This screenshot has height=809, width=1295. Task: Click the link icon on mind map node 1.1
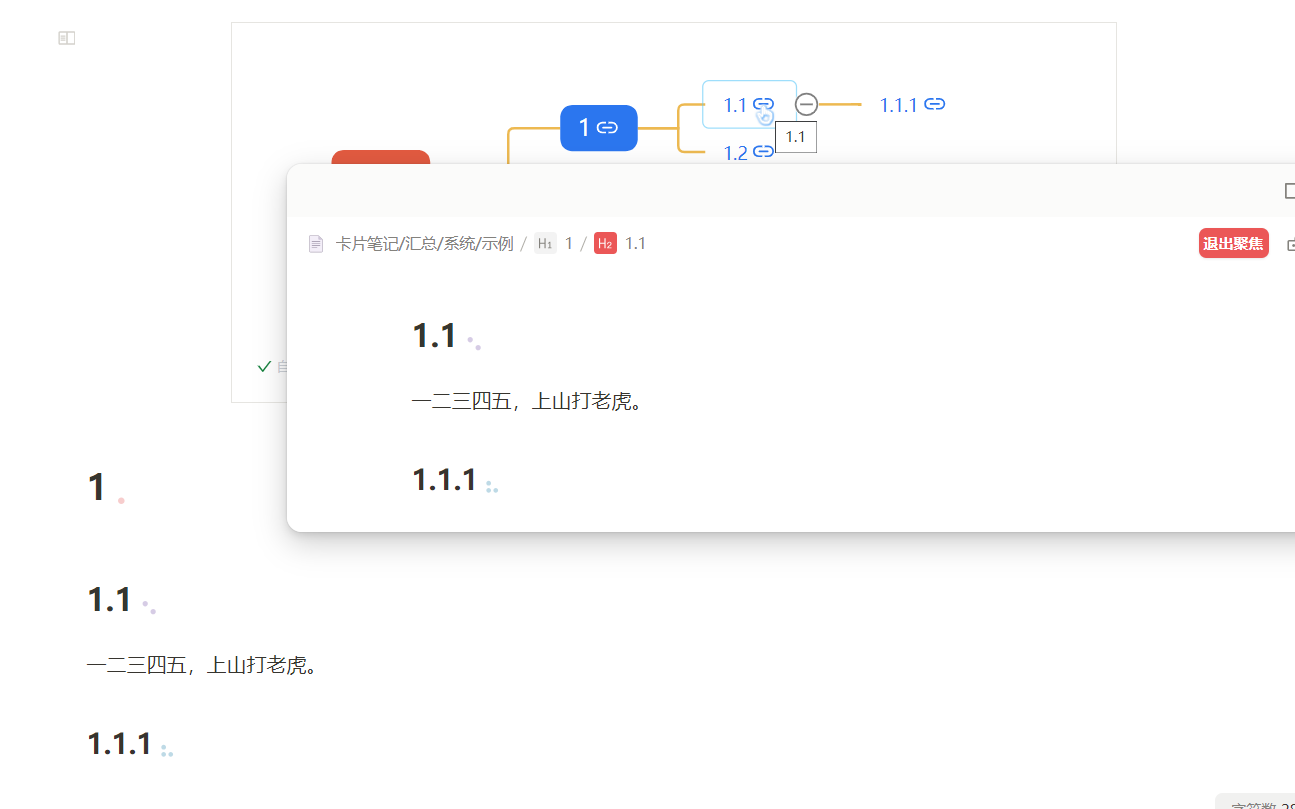point(763,104)
